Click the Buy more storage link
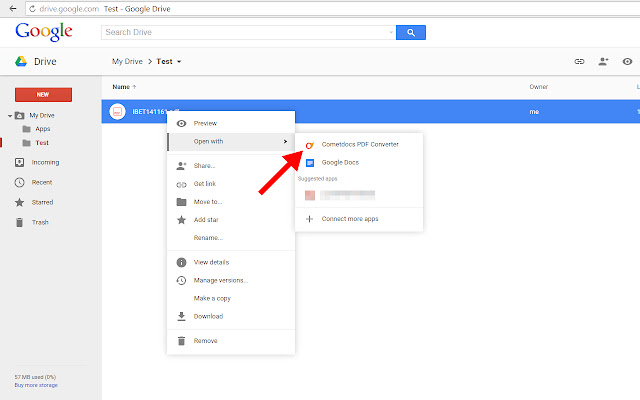 (36, 385)
